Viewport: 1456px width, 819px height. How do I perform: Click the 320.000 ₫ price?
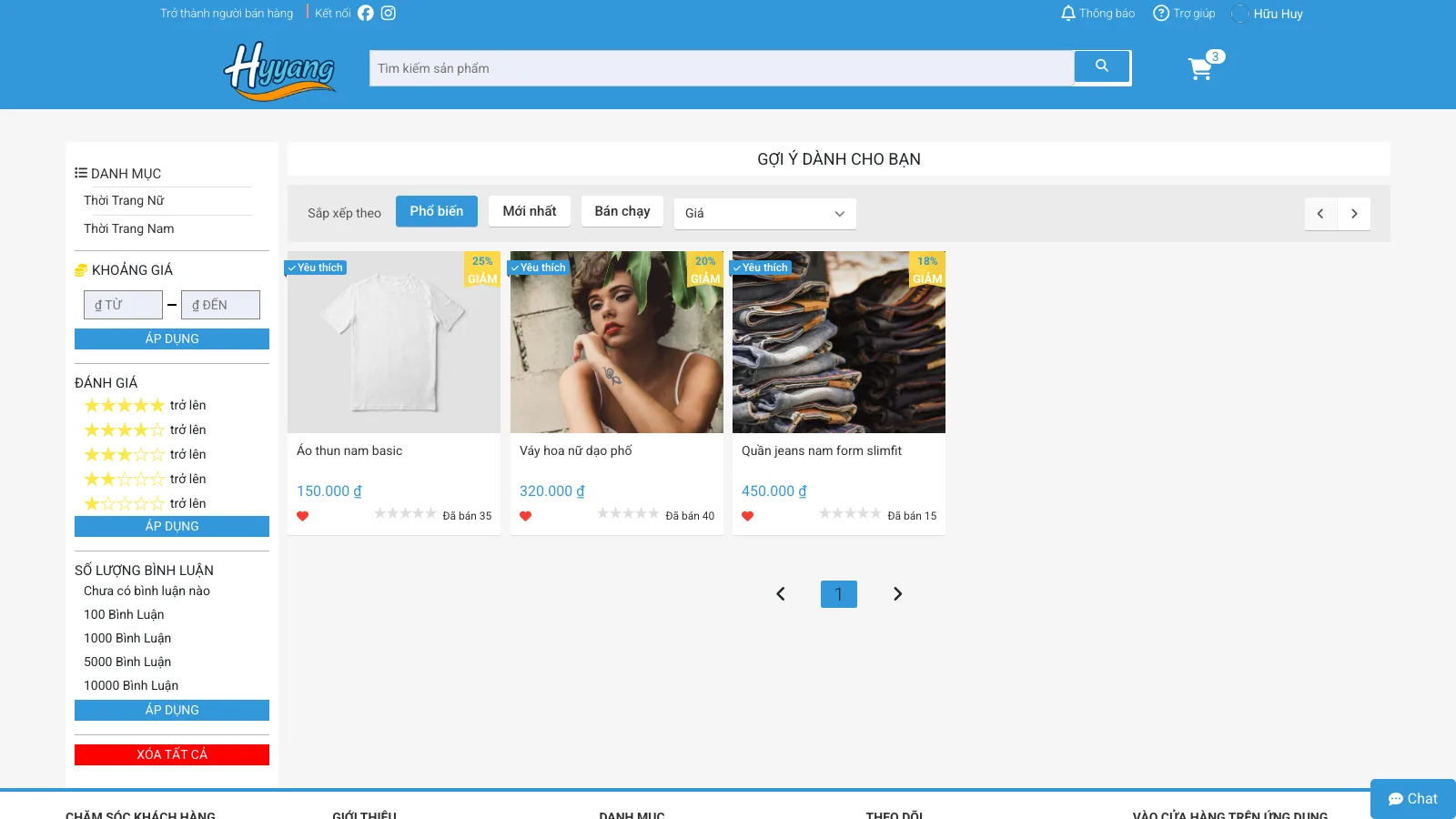(552, 491)
